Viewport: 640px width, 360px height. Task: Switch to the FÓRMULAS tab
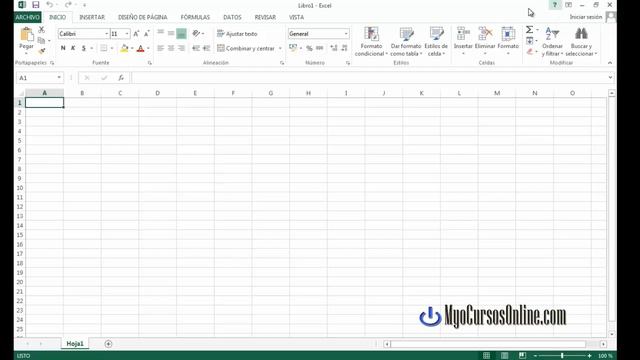click(195, 17)
